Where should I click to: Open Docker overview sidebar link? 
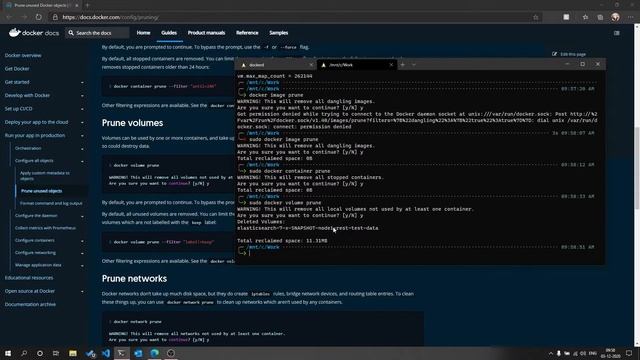23,55
